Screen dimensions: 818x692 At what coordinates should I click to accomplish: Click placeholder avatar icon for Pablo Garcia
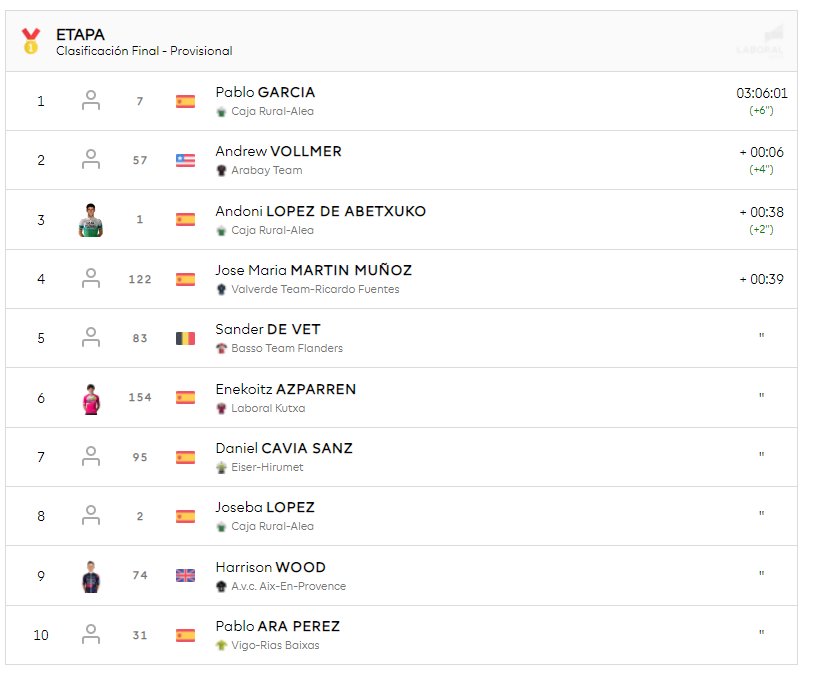click(91, 101)
